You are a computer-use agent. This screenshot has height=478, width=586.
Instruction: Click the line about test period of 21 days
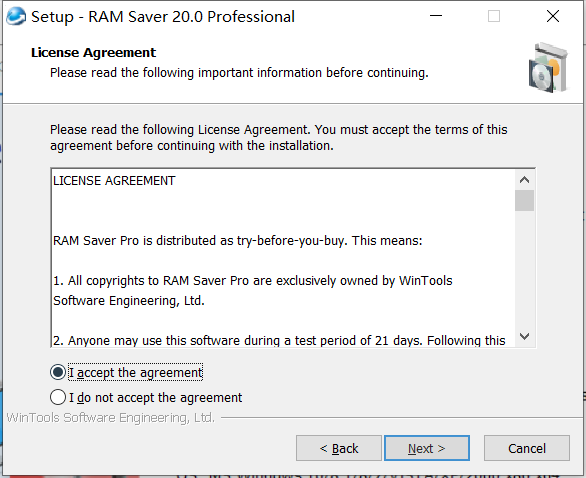pos(279,340)
